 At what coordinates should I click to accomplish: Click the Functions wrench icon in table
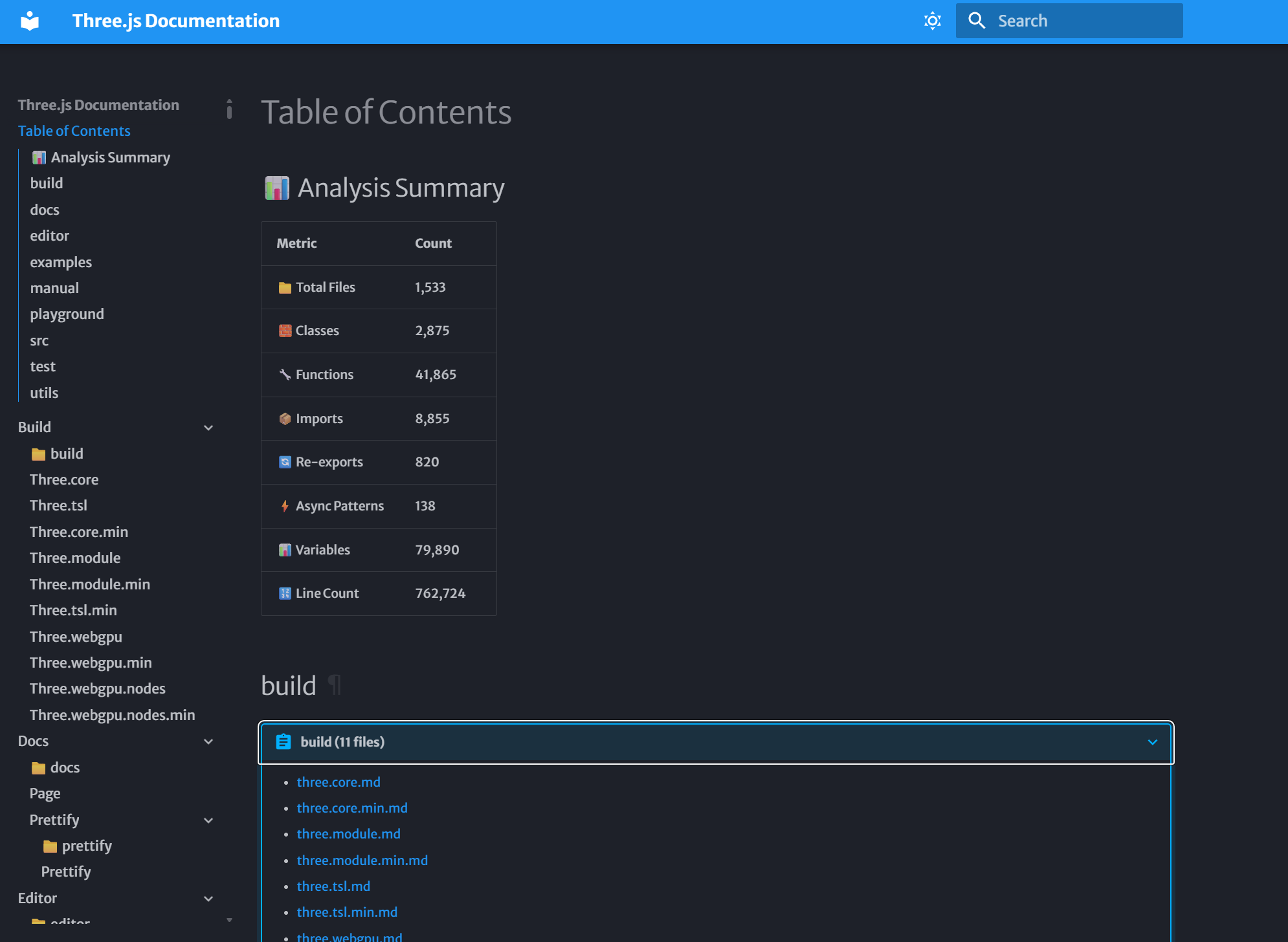(285, 375)
